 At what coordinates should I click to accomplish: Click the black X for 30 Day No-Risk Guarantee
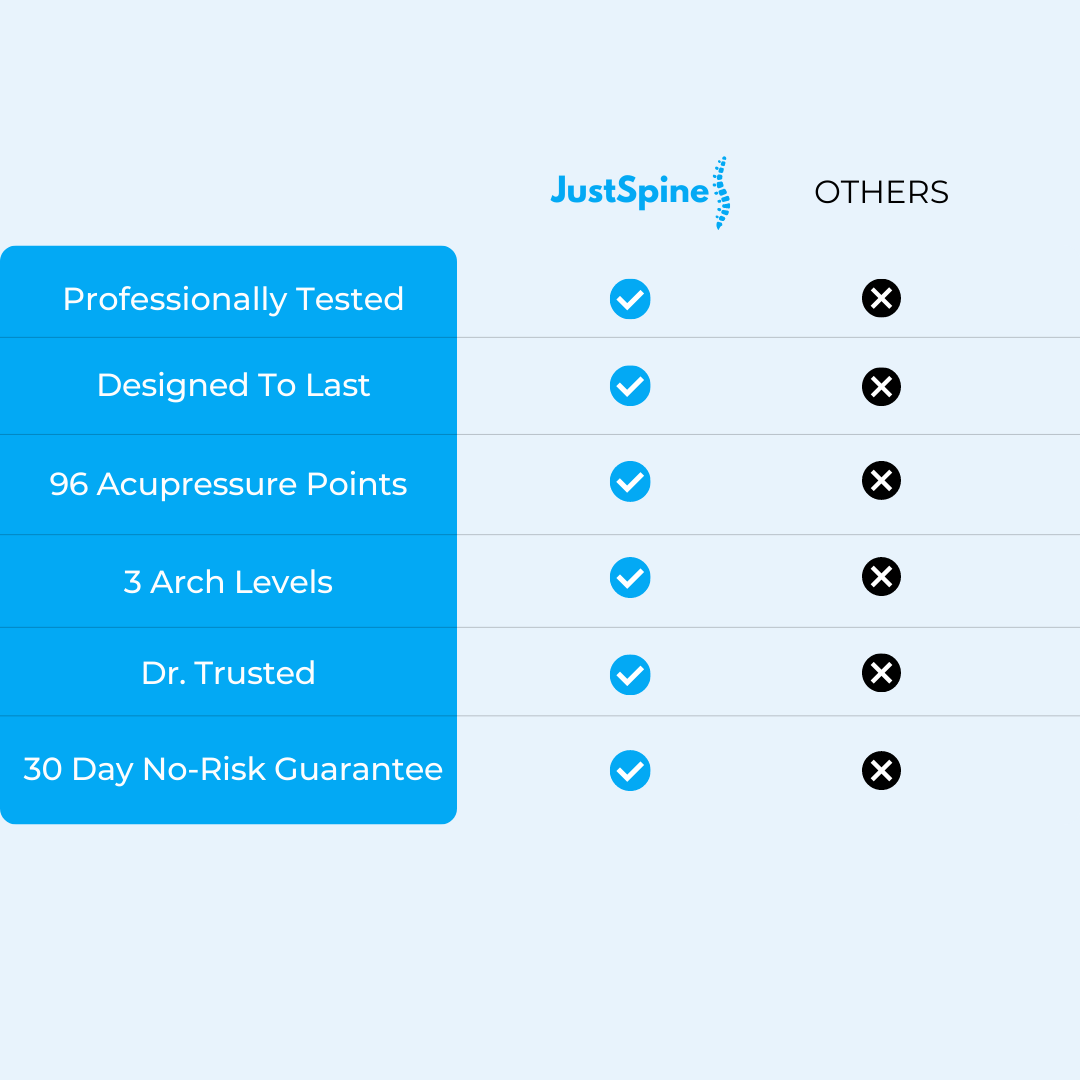pyautogui.click(x=881, y=770)
